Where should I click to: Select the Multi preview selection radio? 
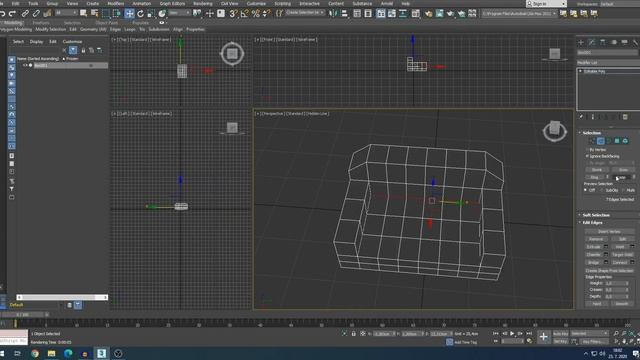tap(623, 190)
